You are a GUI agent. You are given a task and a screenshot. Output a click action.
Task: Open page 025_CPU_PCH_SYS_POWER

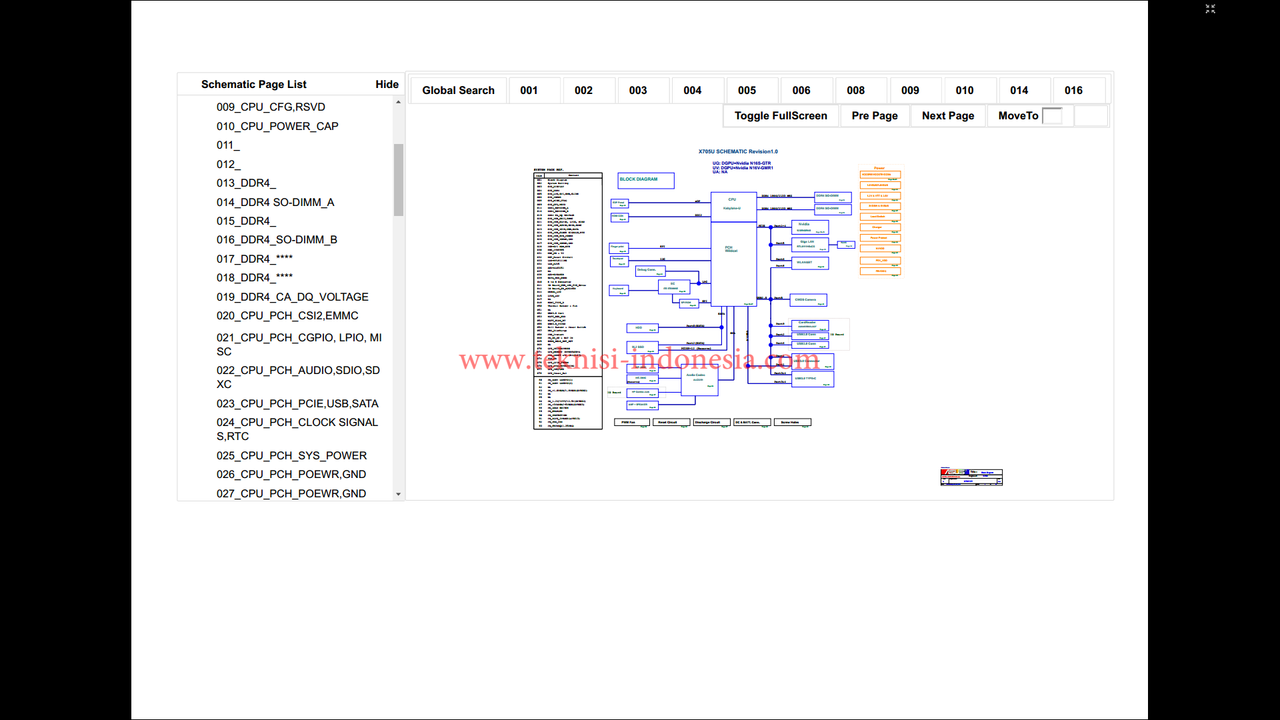coord(291,456)
